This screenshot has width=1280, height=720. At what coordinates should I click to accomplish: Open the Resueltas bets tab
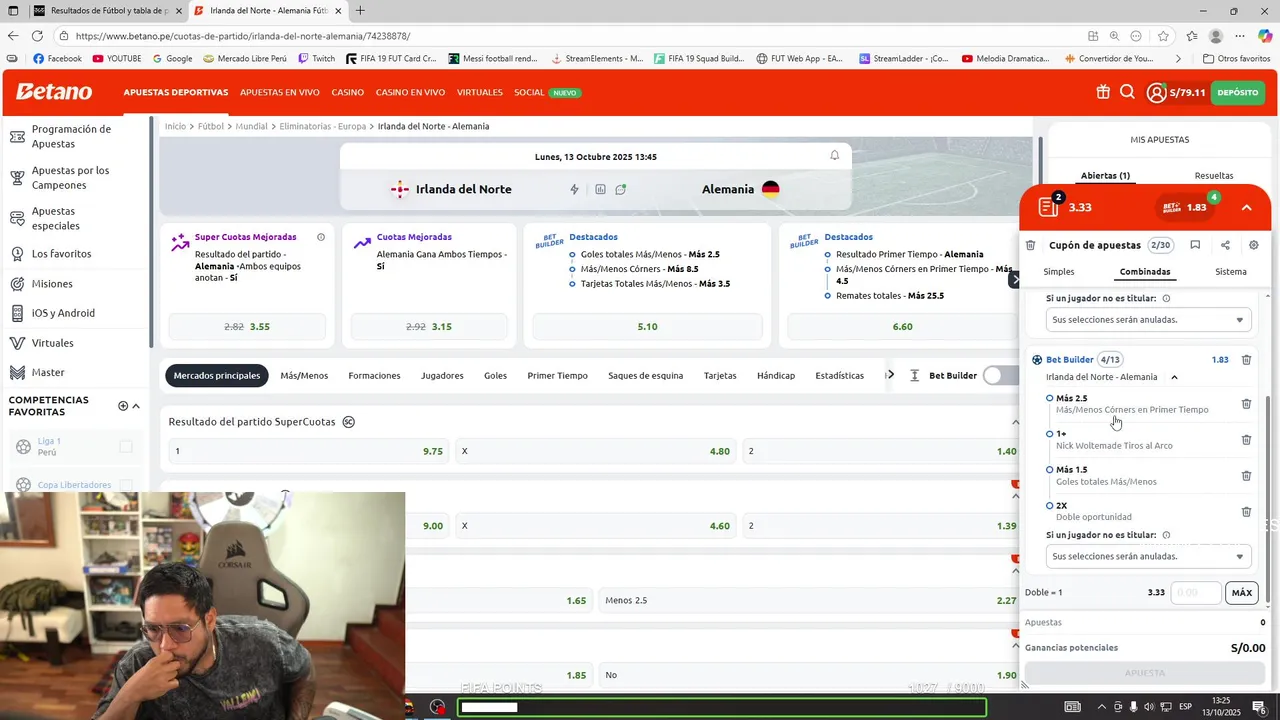tap(1214, 176)
